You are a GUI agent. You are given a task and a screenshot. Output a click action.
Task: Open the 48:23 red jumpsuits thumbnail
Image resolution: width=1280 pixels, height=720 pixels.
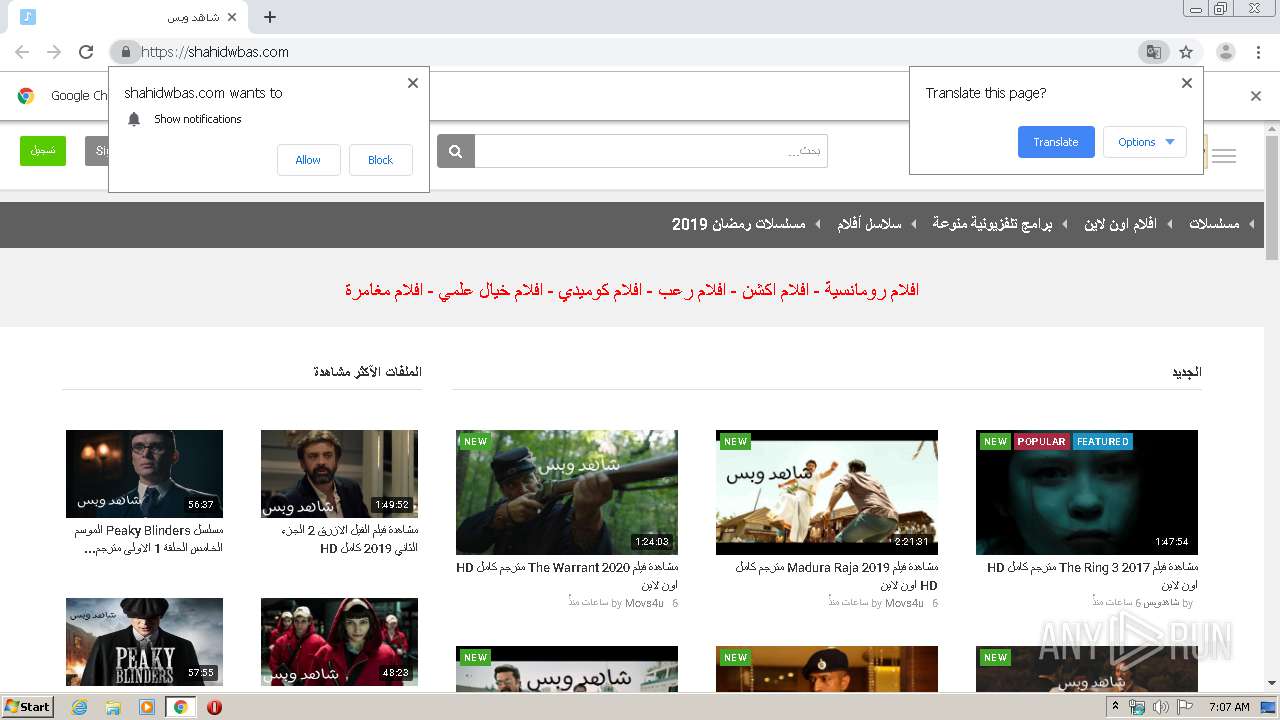(339, 642)
